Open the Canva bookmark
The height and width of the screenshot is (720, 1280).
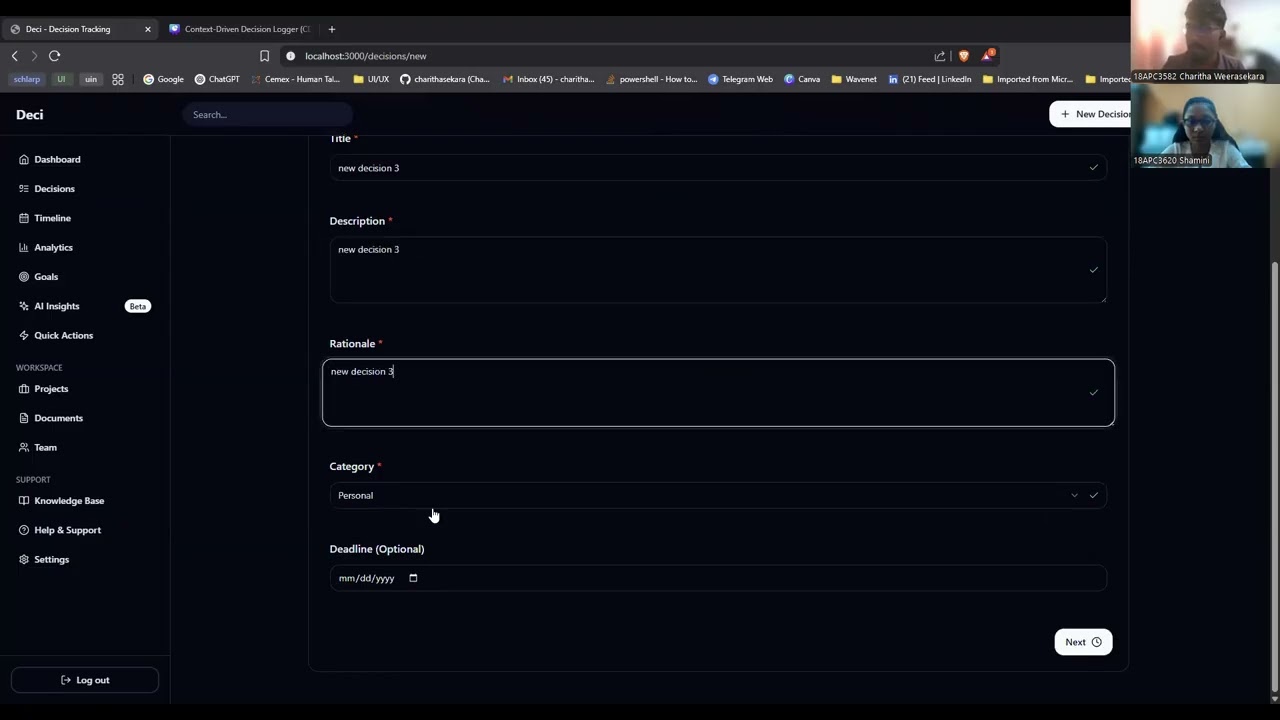point(802,79)
